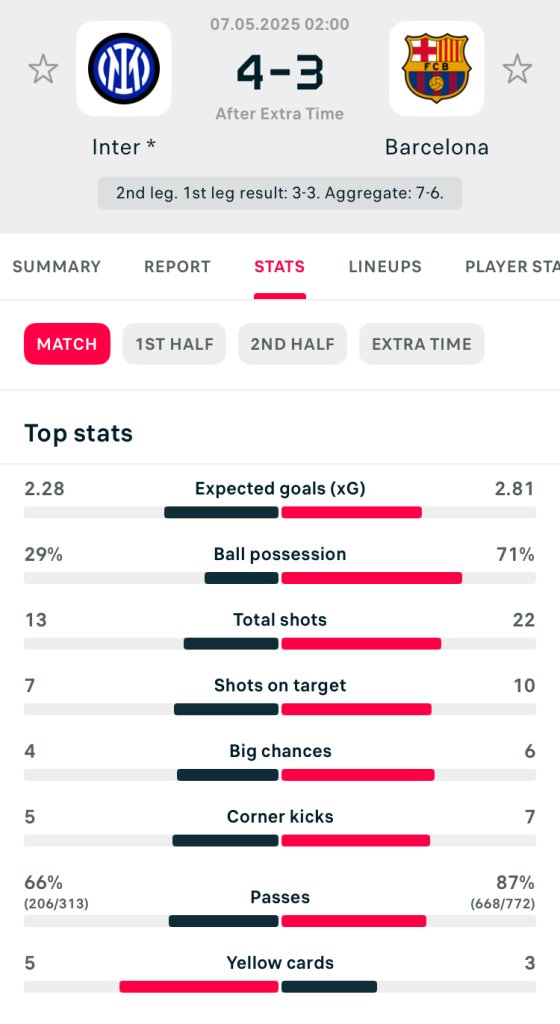560x1024 pixels.
Task: Open the PLAYER STATS tab
Action: tap(512, 266)
